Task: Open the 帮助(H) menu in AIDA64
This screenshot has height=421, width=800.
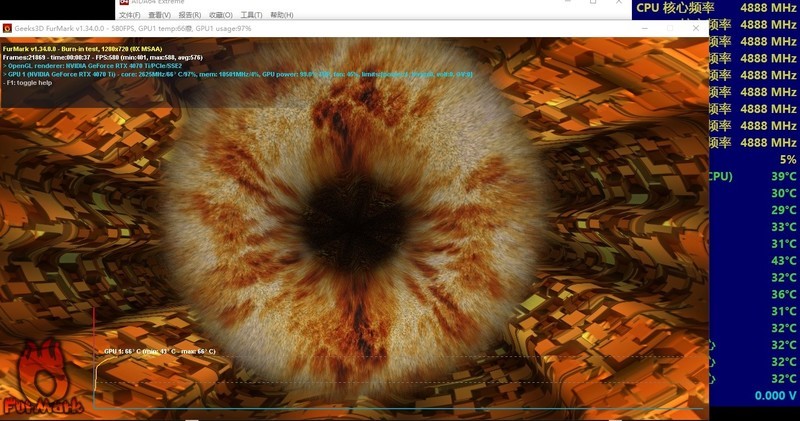Action: (x=282, y=15)
